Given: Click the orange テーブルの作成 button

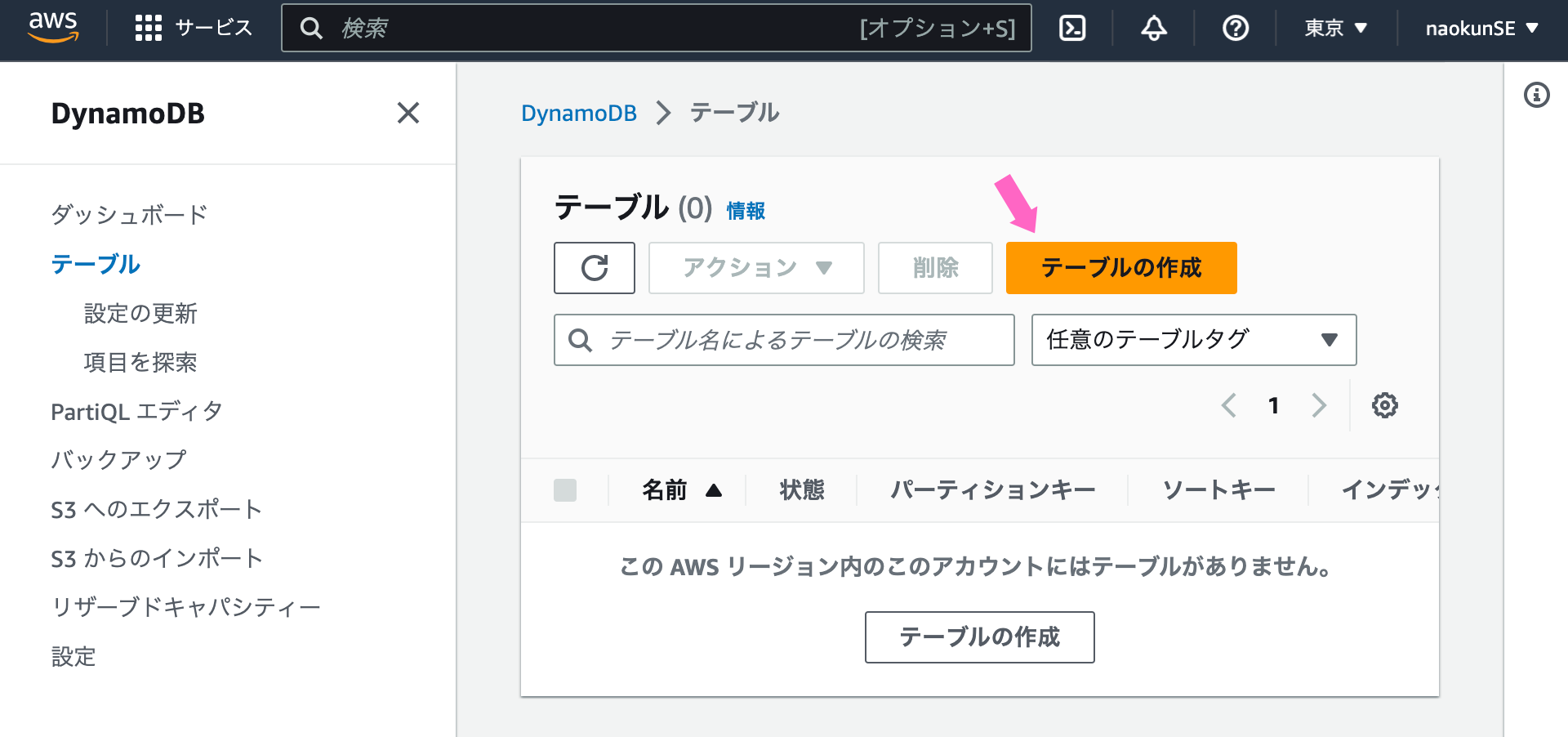Looking at the screenshot, I should 1121,268.
